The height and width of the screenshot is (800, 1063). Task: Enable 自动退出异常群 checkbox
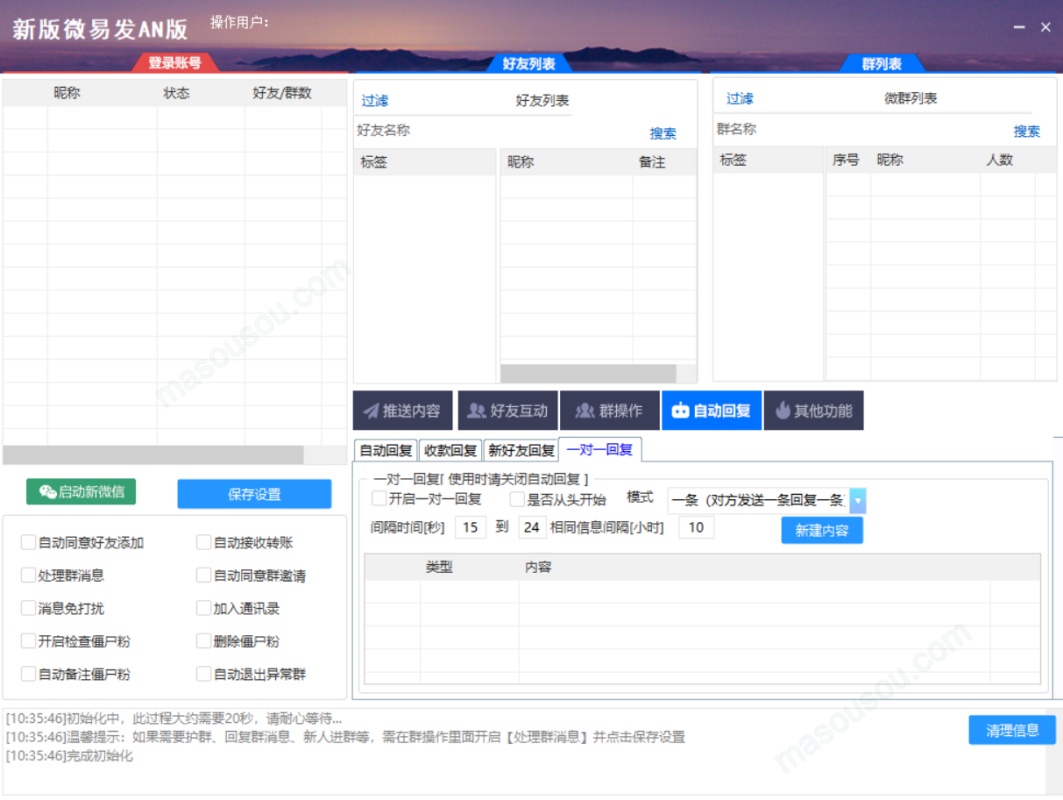(203, 674)
